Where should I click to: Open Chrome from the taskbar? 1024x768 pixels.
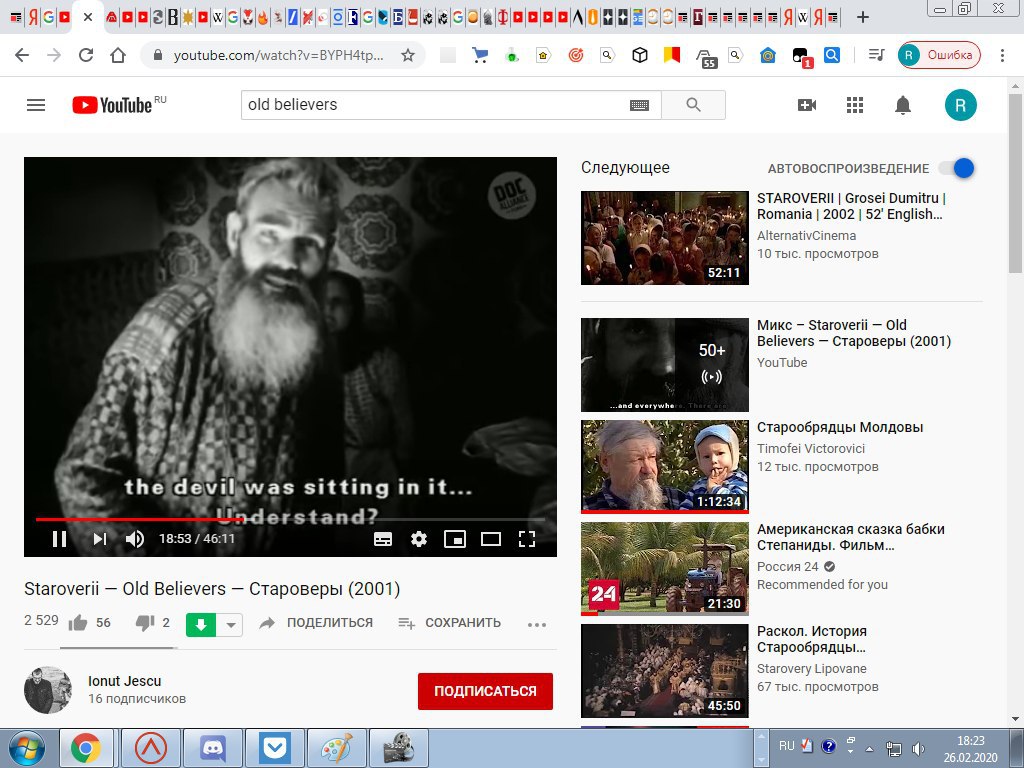coord(86,748)
